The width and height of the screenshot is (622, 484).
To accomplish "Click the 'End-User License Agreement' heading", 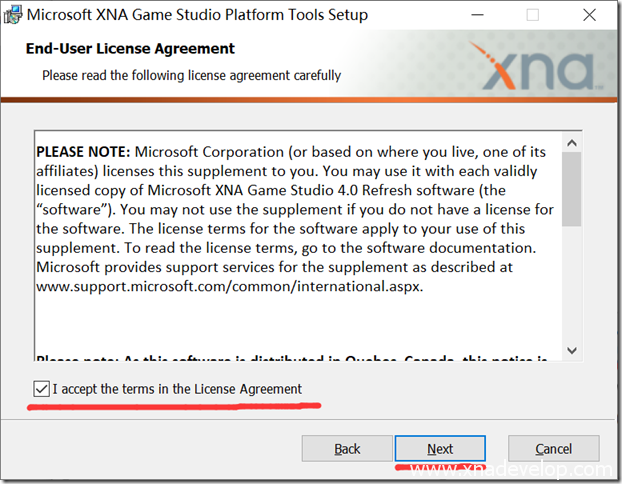I will pyautogui.click(x=130, y=48).
